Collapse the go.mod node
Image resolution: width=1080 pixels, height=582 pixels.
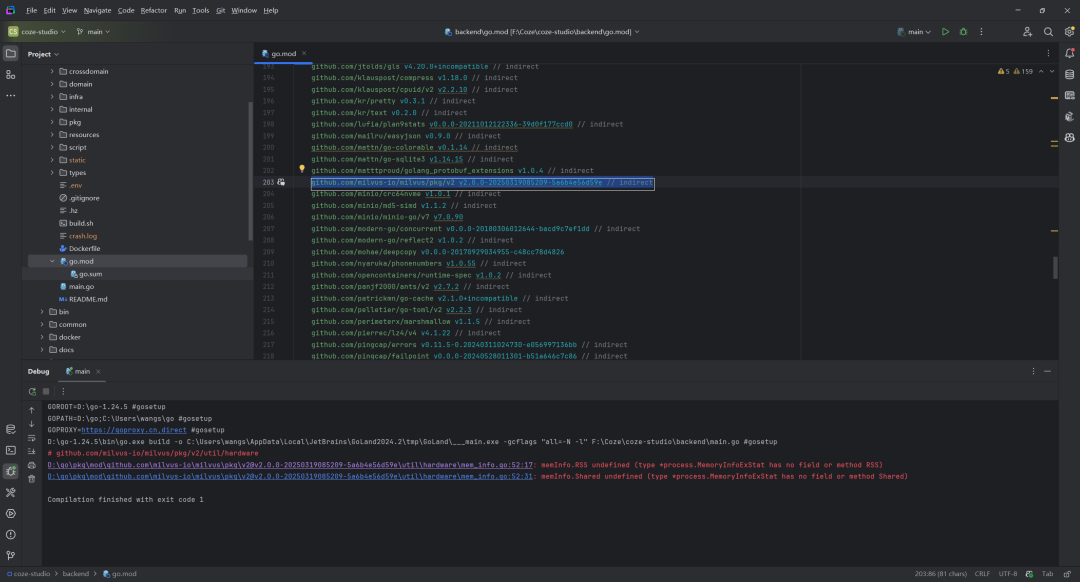click(x=52, y=262)
